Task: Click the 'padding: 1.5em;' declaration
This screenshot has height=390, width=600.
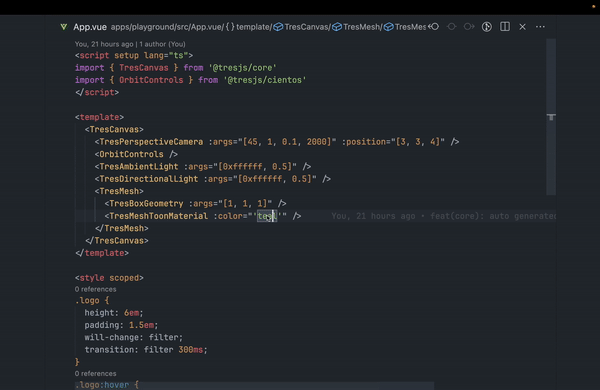Action: coord(121,325)
